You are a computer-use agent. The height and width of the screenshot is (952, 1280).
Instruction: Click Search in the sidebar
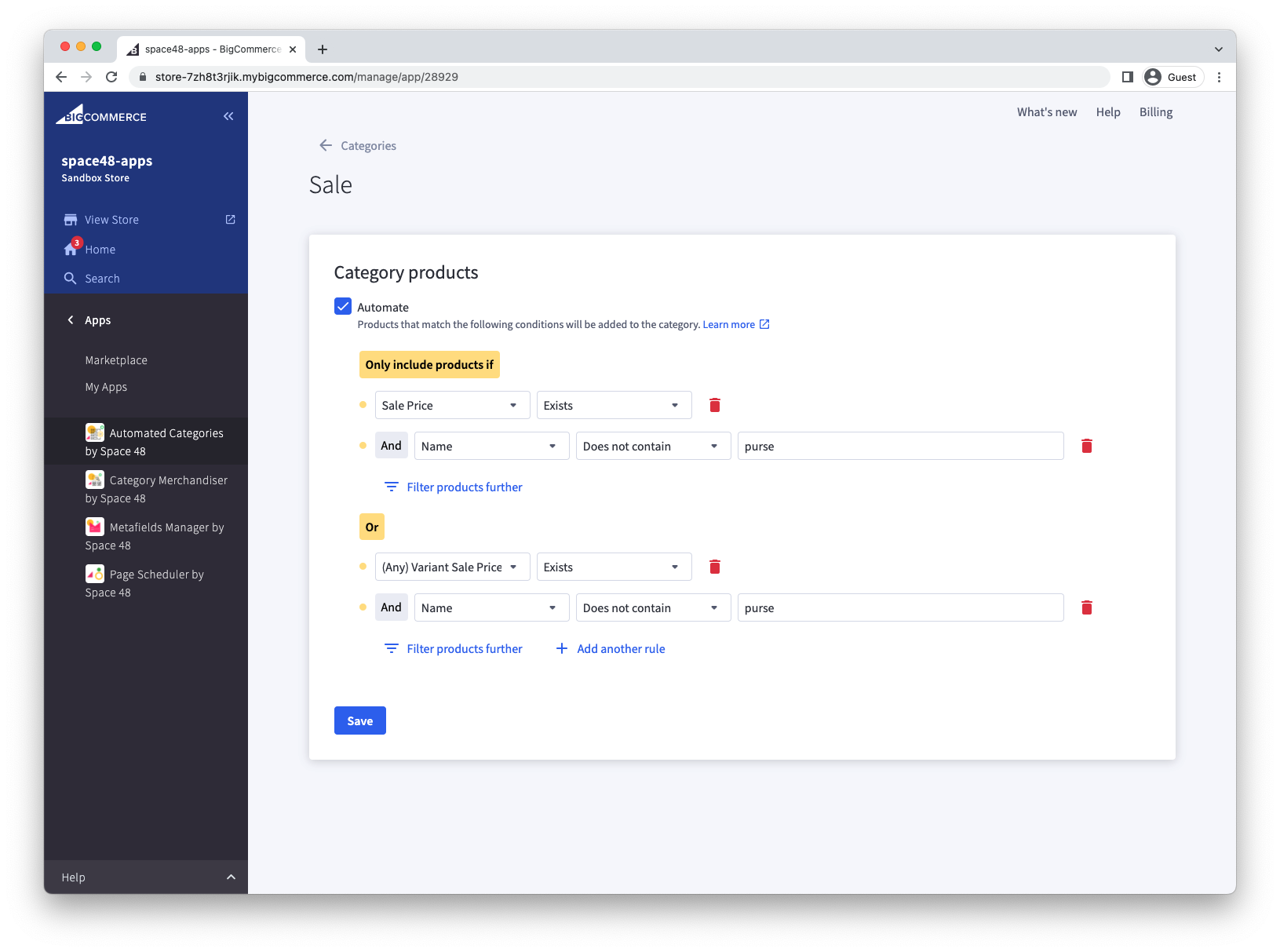[102, 279]
